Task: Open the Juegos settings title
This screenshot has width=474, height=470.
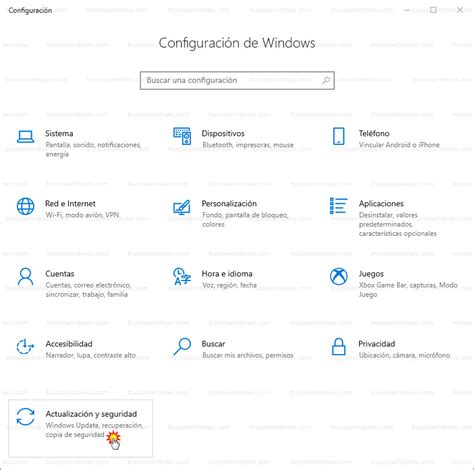Action: pos(371,274)
